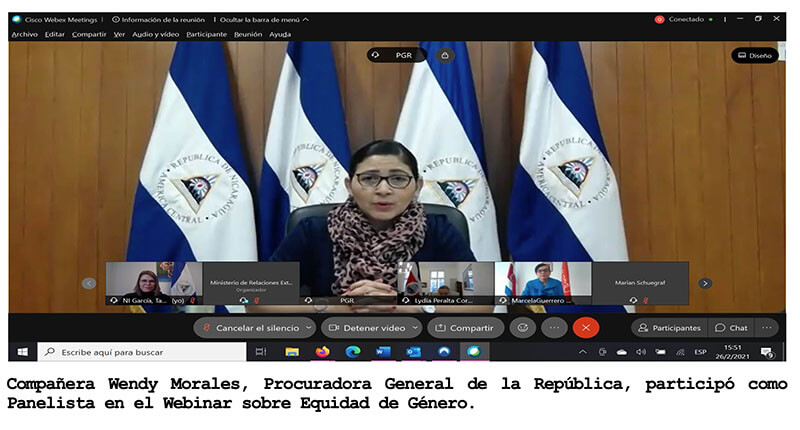Open Task View in taskbar
800x430 pixels.
261,352
